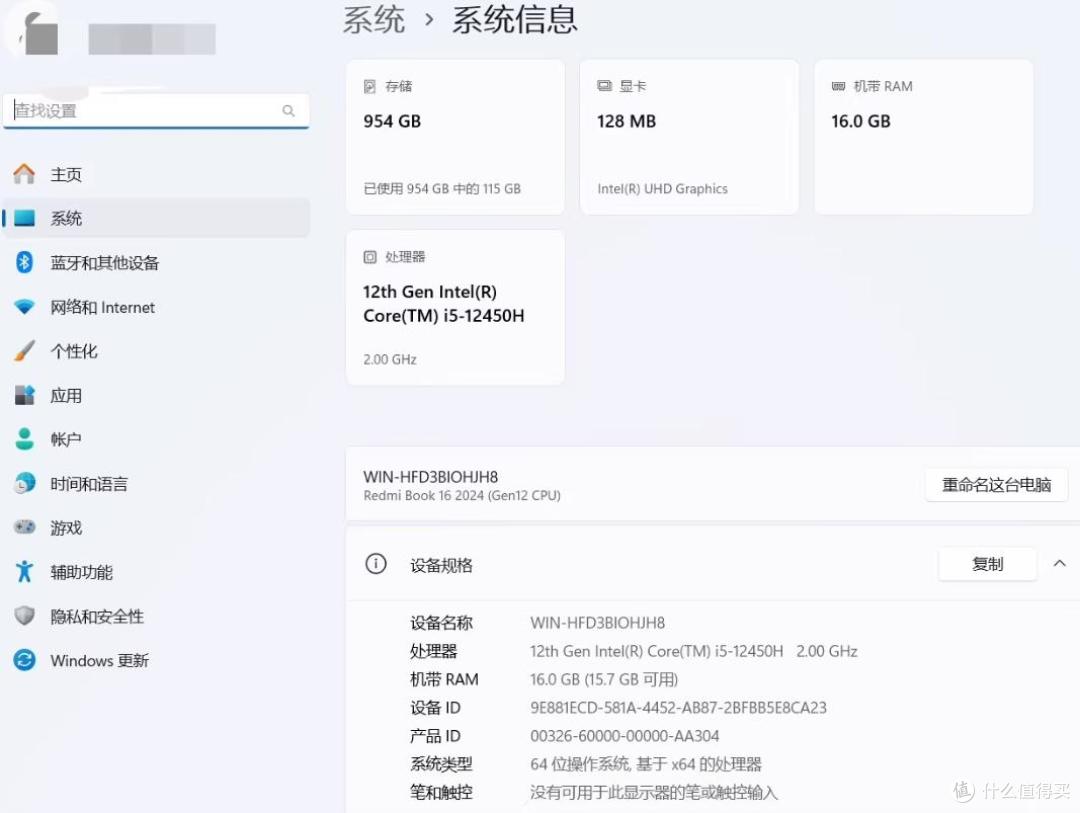Open 网络和 Internet settings
The image size is (1080, 813).
click(x=156, y=307)
